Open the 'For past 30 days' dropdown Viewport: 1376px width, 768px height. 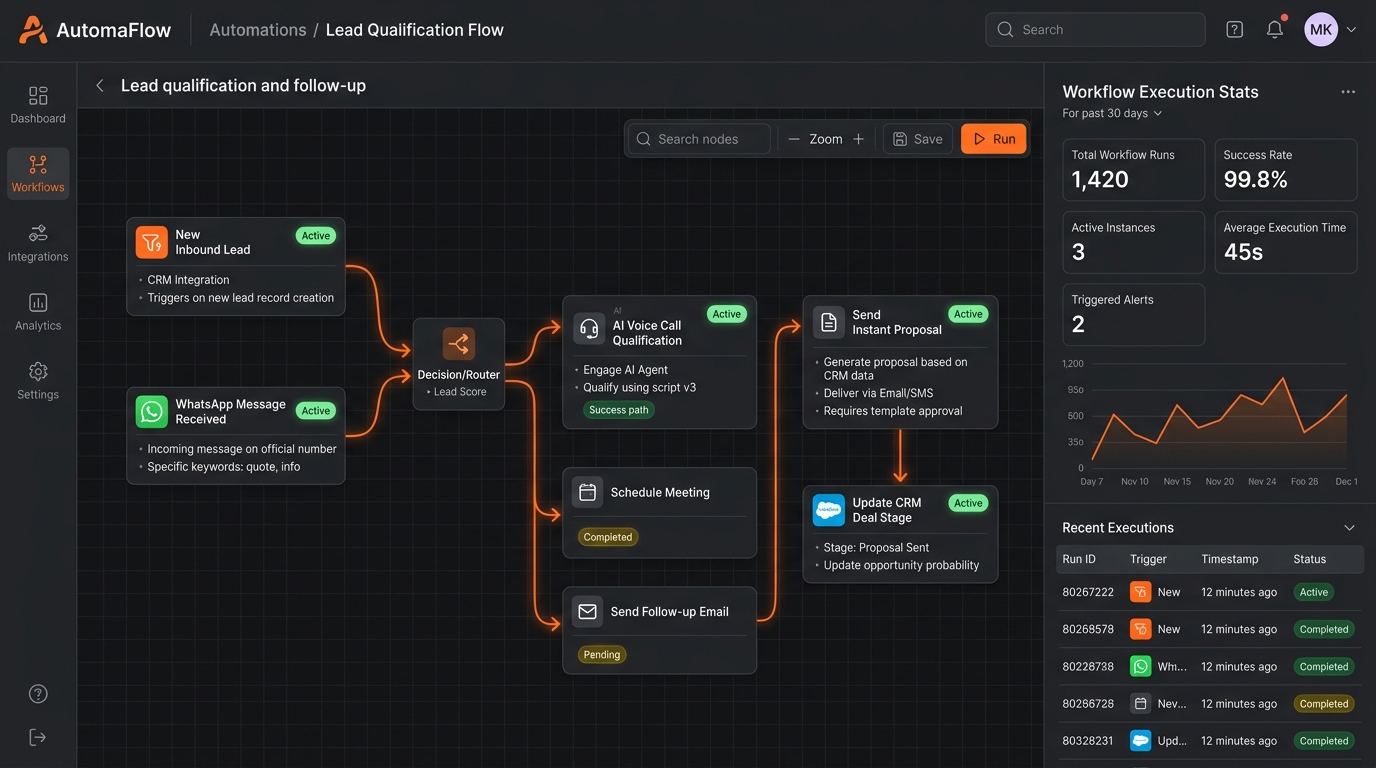1112,113
